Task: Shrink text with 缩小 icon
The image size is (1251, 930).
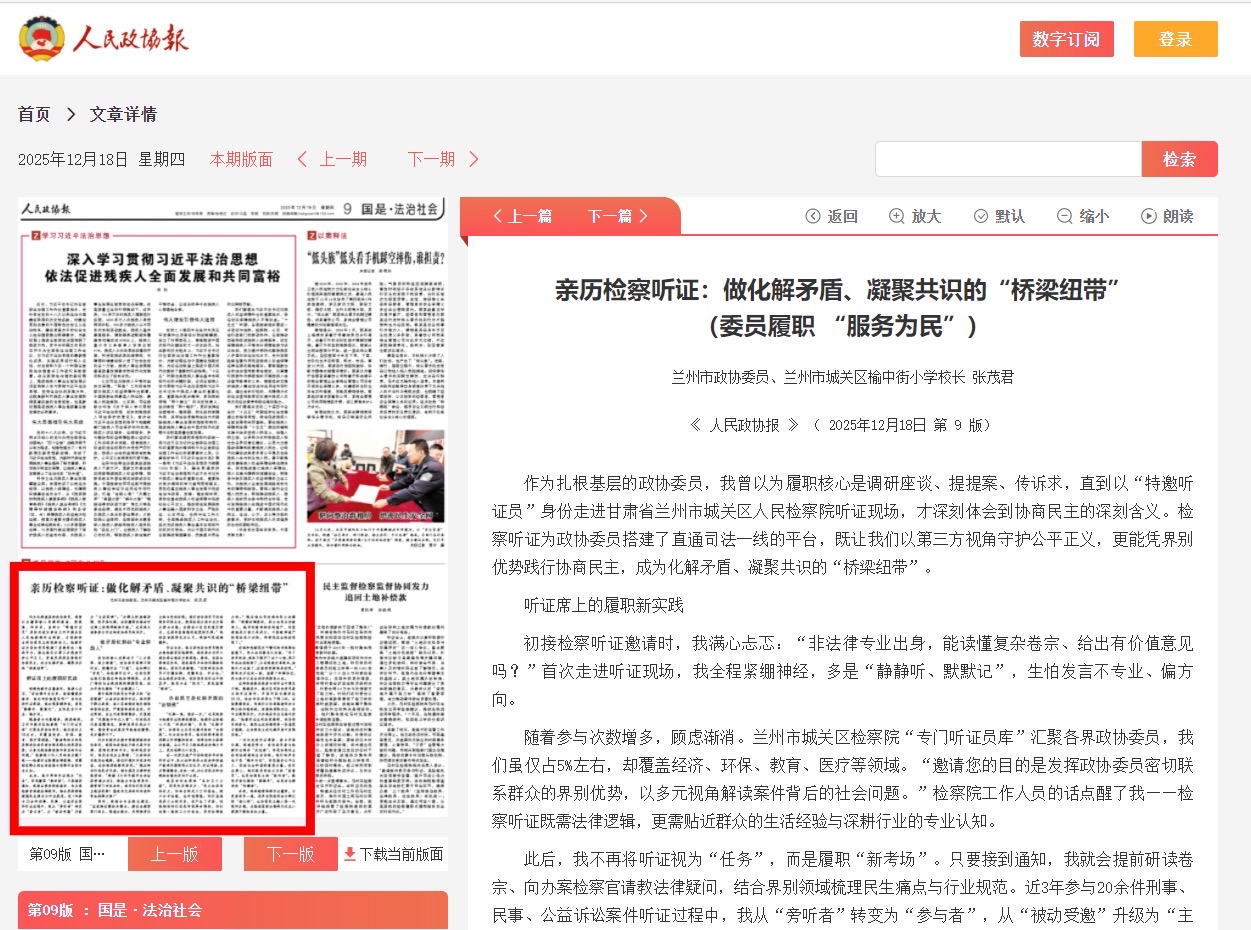Action: click(1065, 216)
